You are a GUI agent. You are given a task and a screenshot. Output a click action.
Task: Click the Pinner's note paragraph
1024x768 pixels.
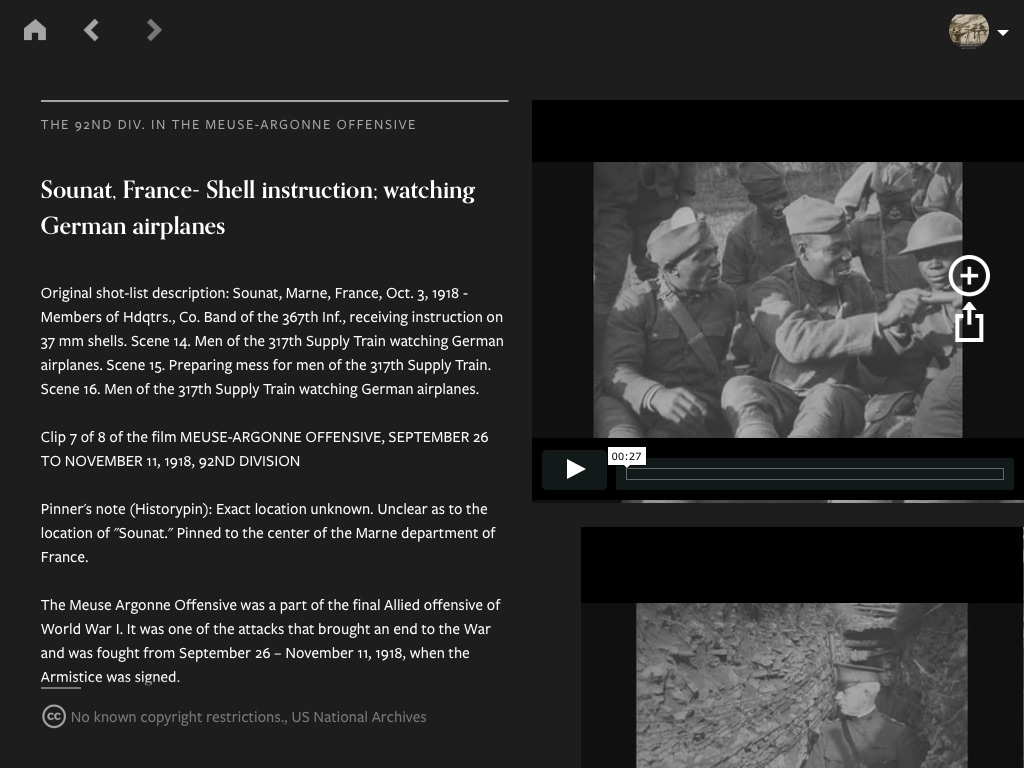[x=268, y=533]
